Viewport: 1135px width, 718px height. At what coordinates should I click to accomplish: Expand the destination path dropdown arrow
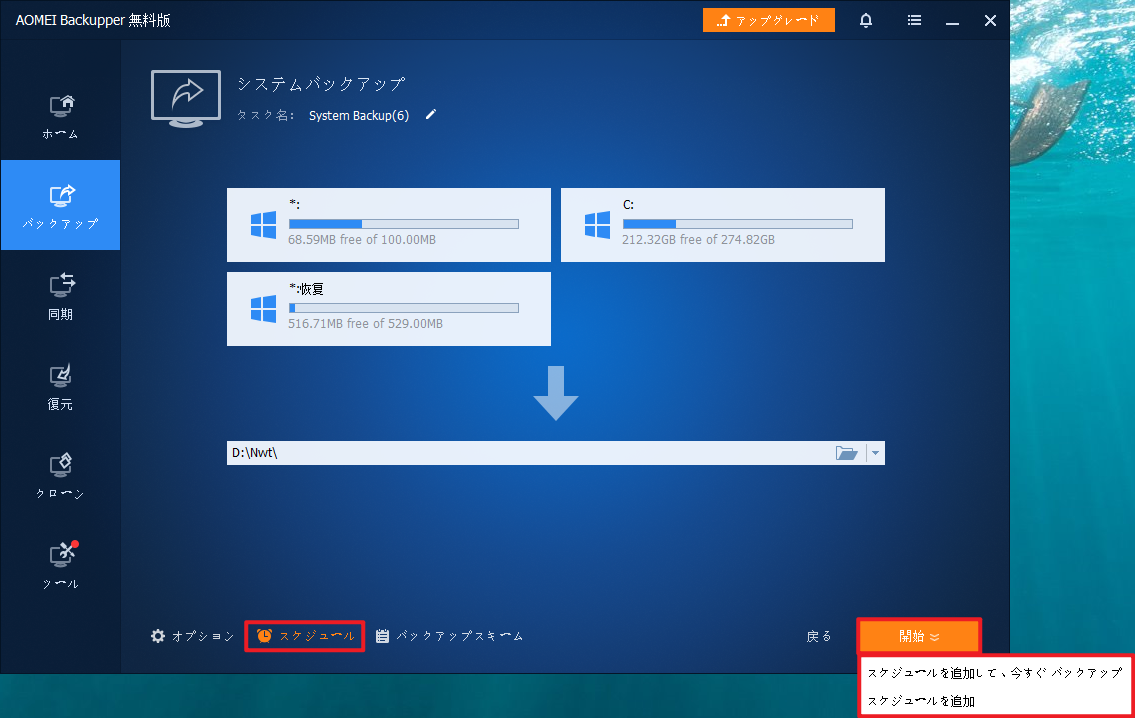point(875,453)
